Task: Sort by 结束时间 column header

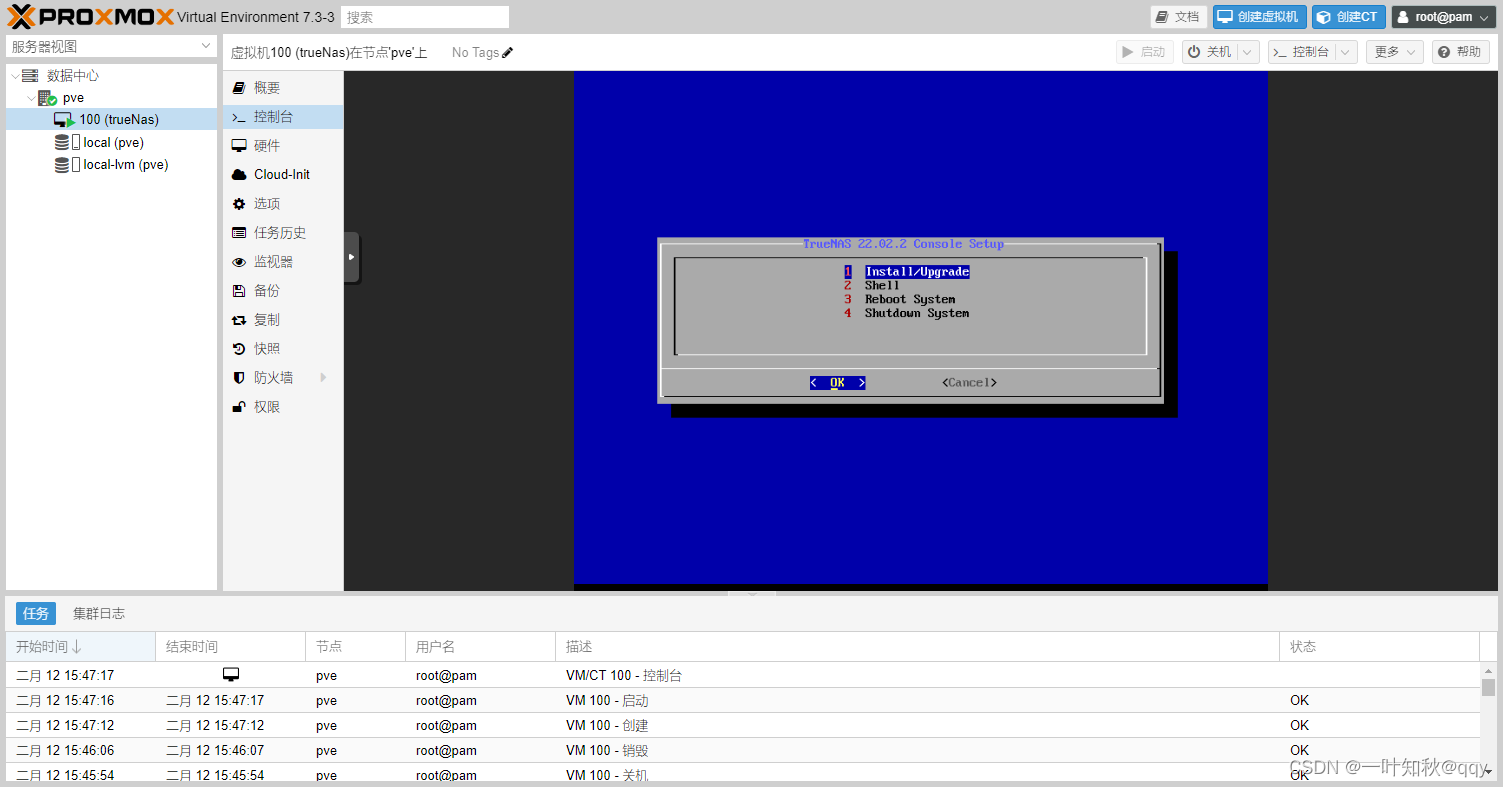Action: (x=230, y=647)
